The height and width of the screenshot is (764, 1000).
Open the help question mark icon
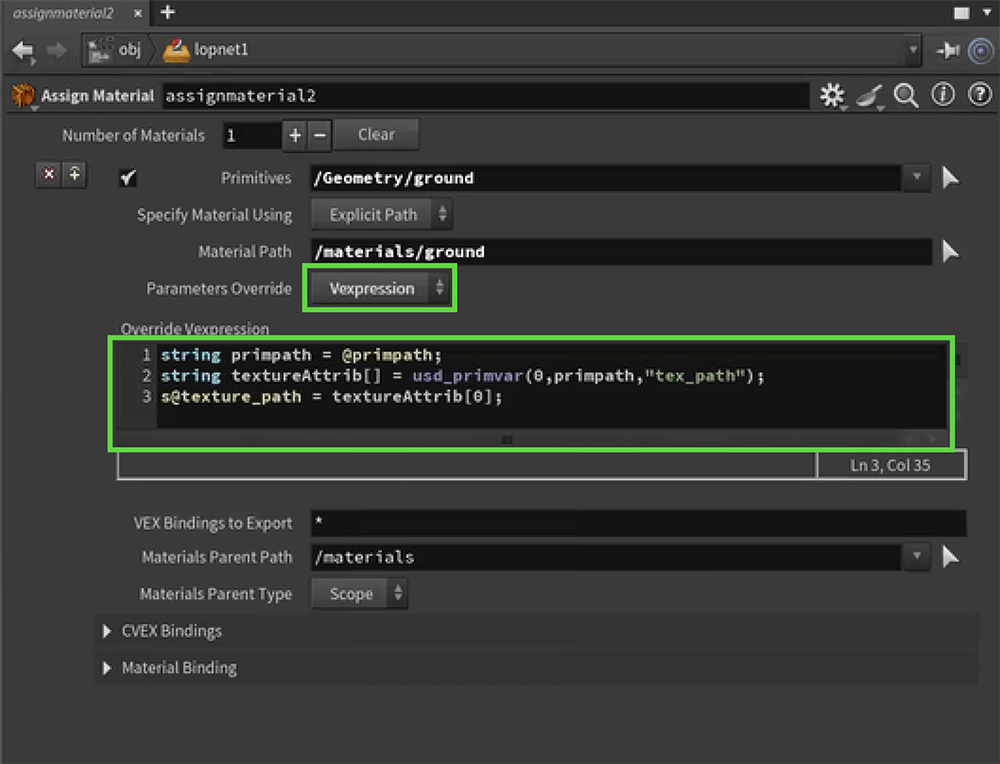[977, 96]
